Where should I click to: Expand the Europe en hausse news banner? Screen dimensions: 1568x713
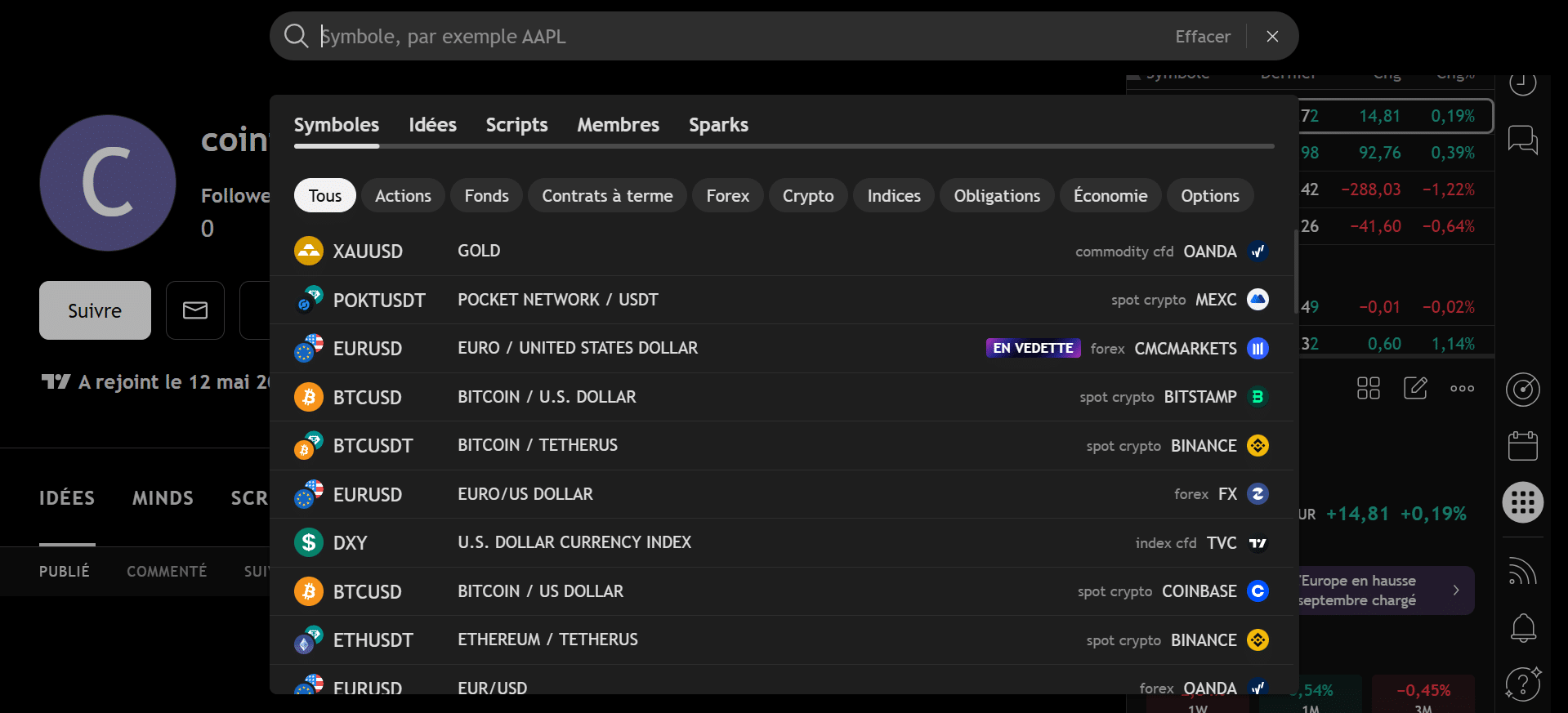(1385, 590)
